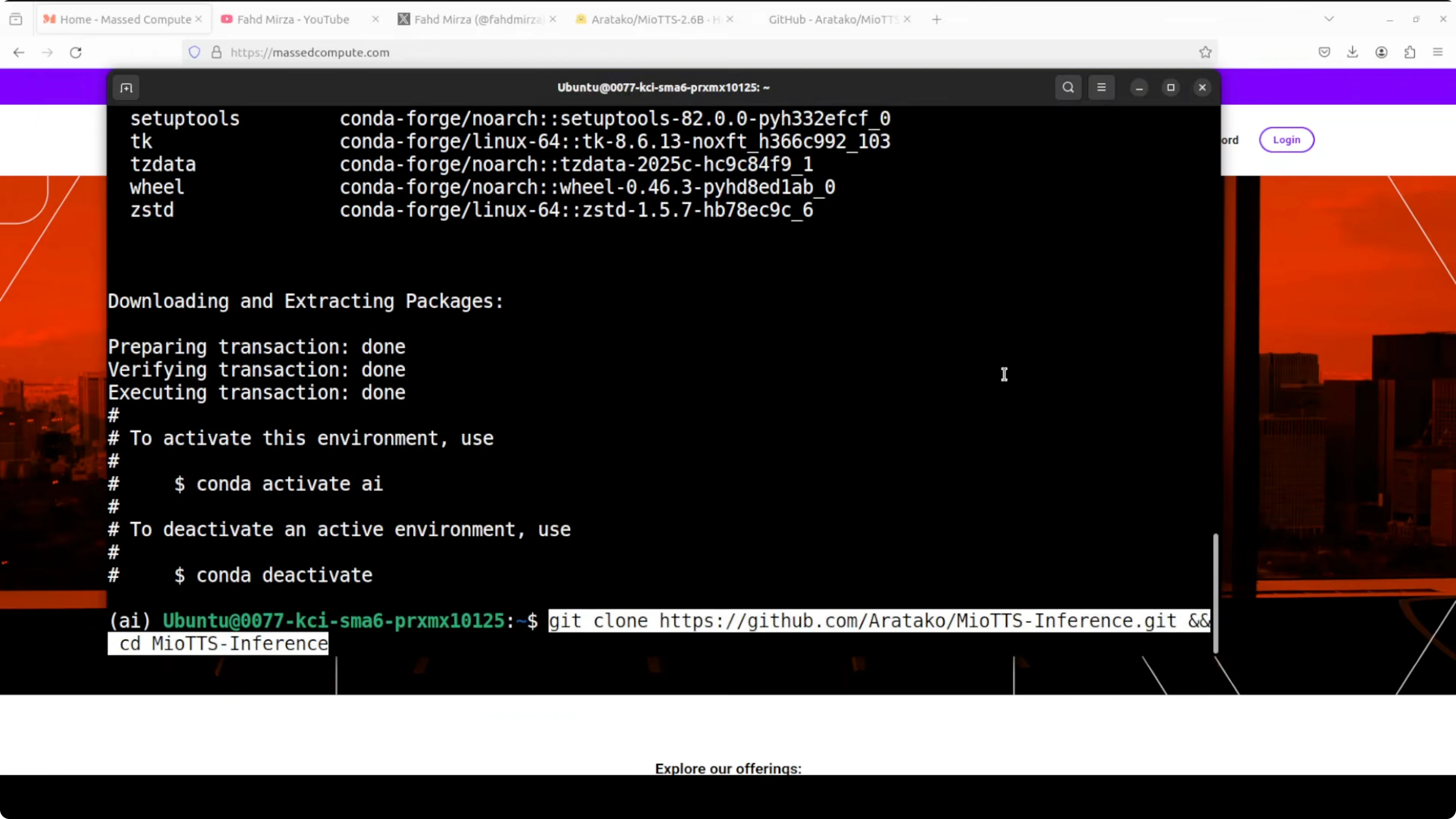Click the Firefox account icon

click(x=1381, y=53)
